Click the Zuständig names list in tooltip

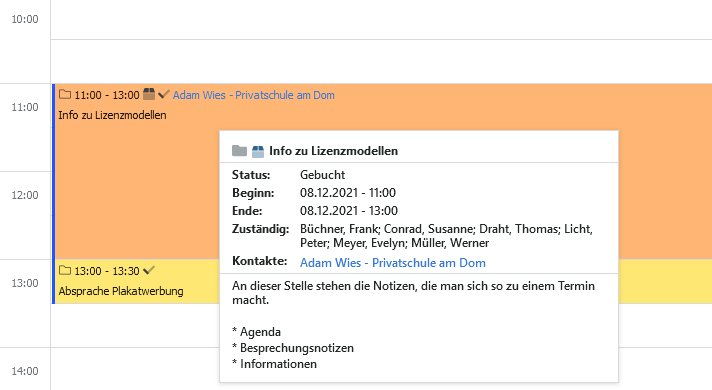tap(446, 236)
